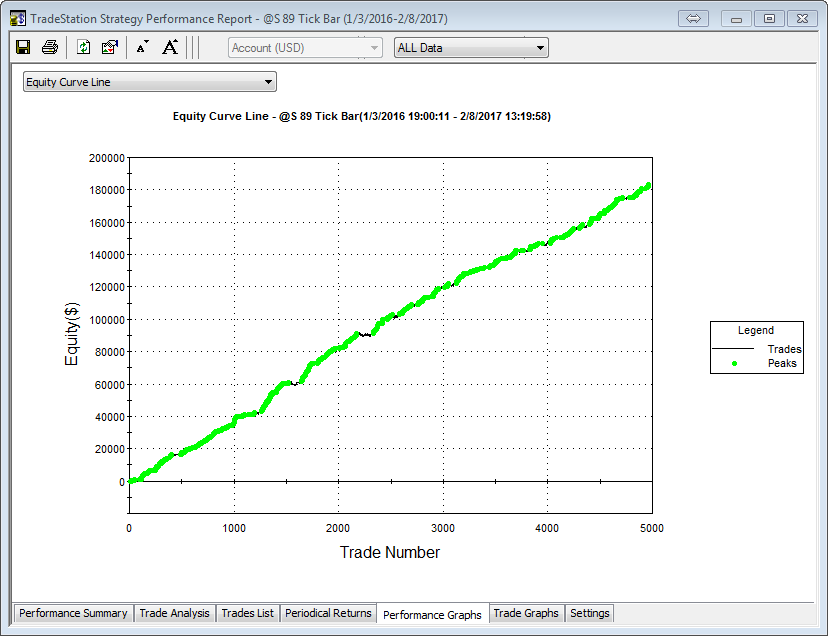Open the Trade Analysis tab

pos(175,613)
